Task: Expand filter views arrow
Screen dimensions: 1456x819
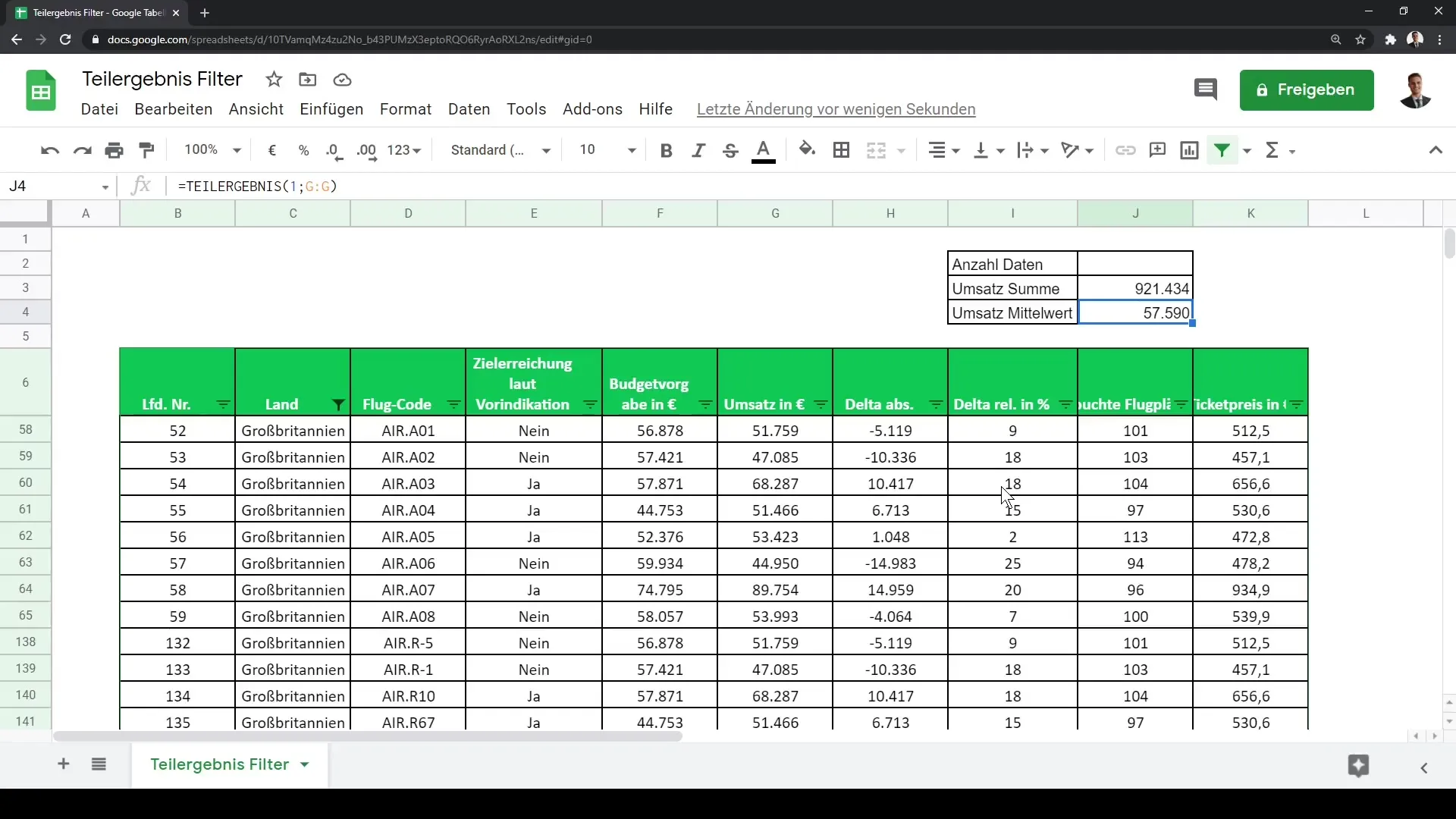Action: tap(1247, 150)
